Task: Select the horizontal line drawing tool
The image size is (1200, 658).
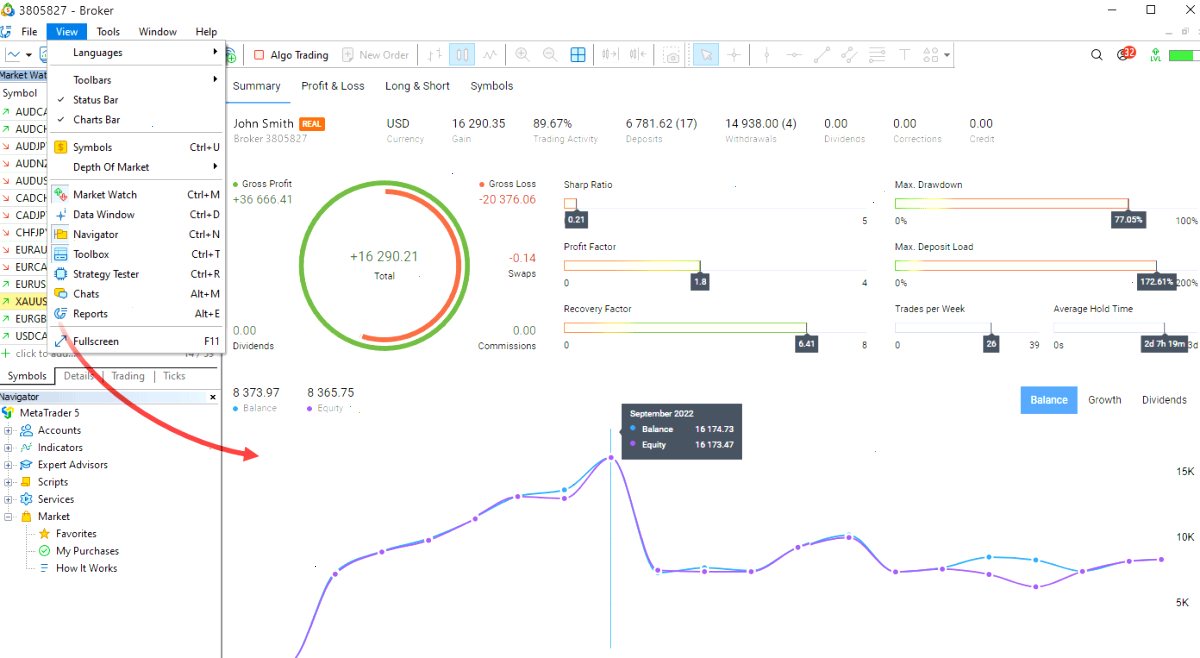Action: (794, 55)
